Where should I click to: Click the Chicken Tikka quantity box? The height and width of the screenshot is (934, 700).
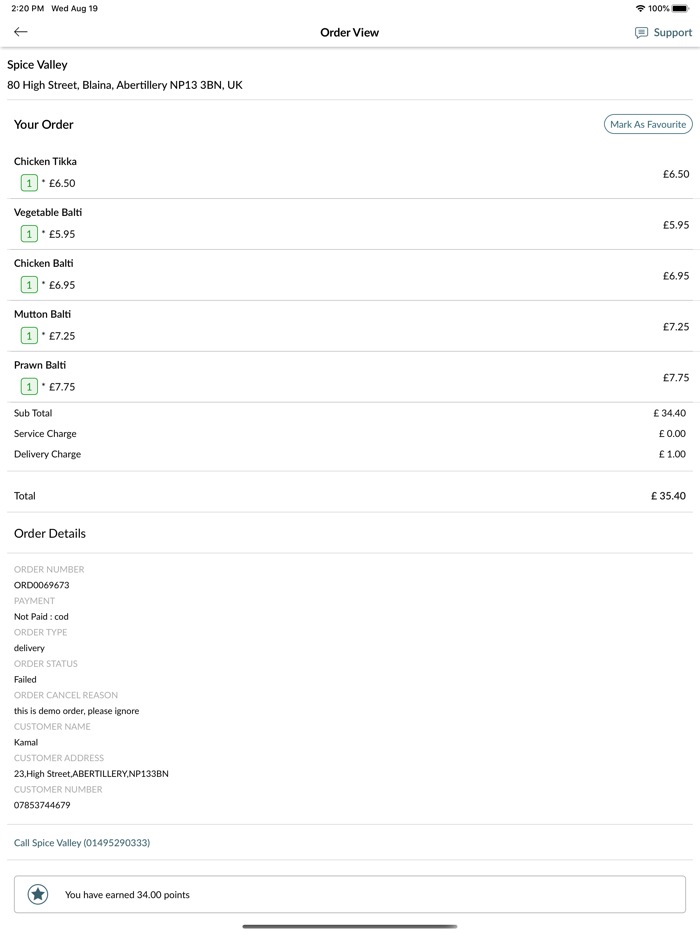click(x=29, y=183)
